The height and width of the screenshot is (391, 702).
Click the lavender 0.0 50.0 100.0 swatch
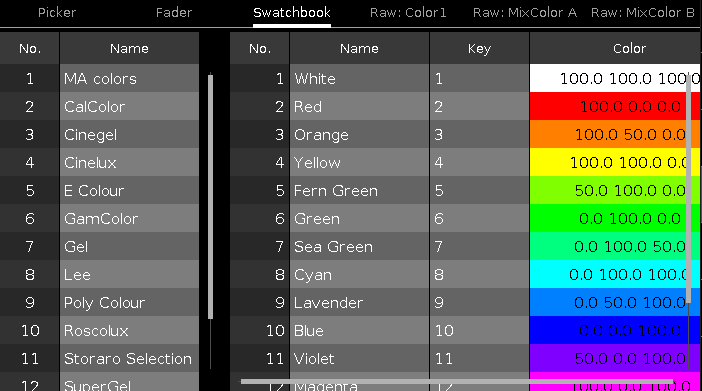click(615, 302)
